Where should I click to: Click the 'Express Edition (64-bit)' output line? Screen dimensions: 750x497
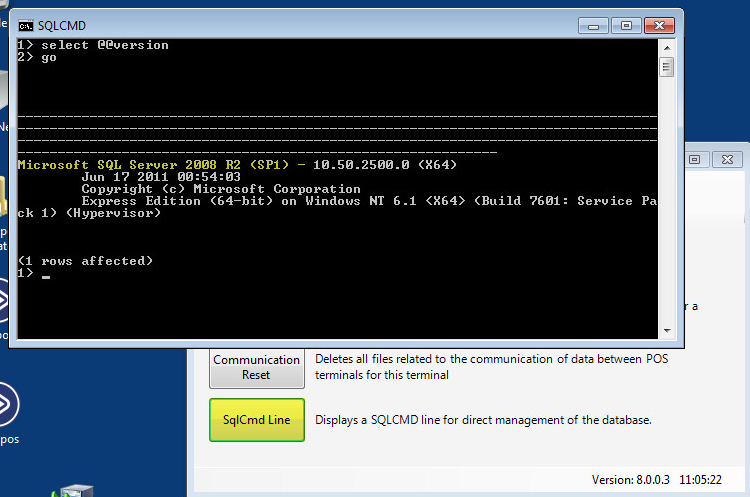click(x=369, y=201)
